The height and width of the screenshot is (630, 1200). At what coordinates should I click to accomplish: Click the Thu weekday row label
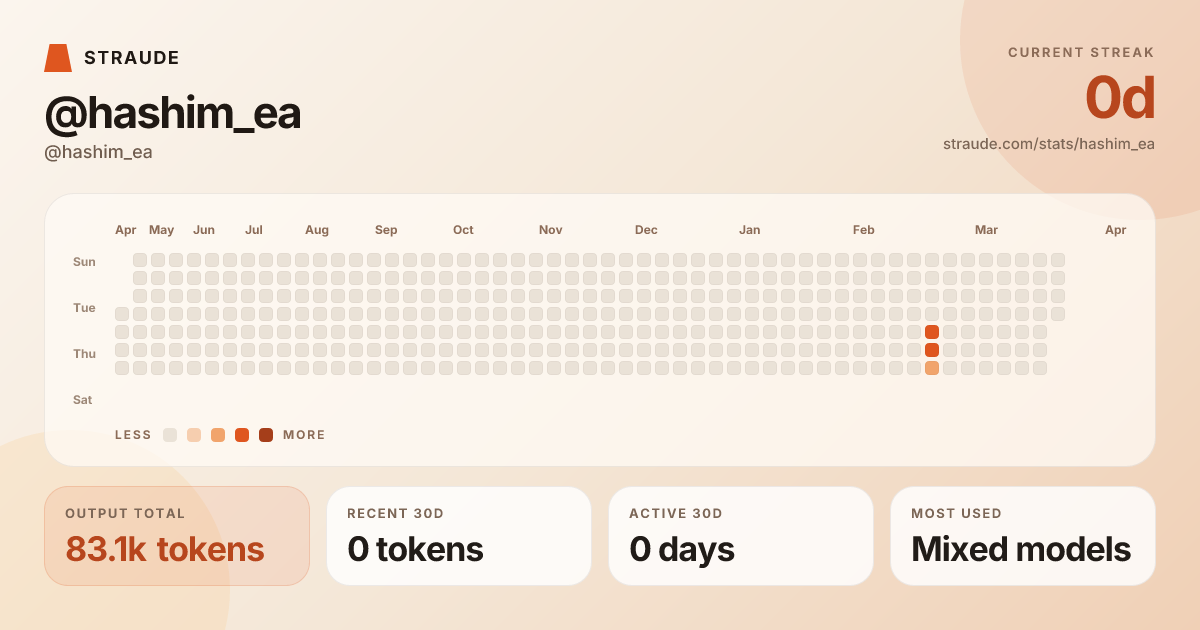click(x=84, y=354)
